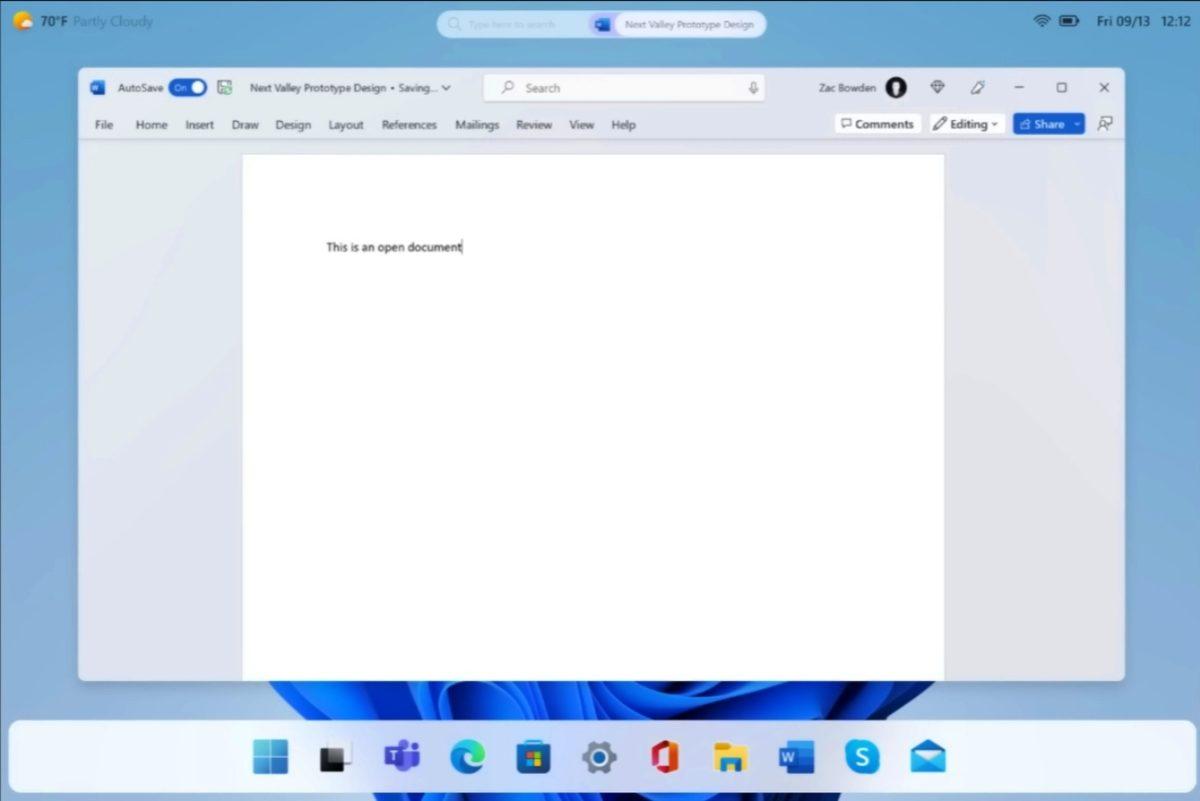The image size is (1200, 801).
Task: Expand the Share button dropdown arrow
Action: click(1077, 123)
